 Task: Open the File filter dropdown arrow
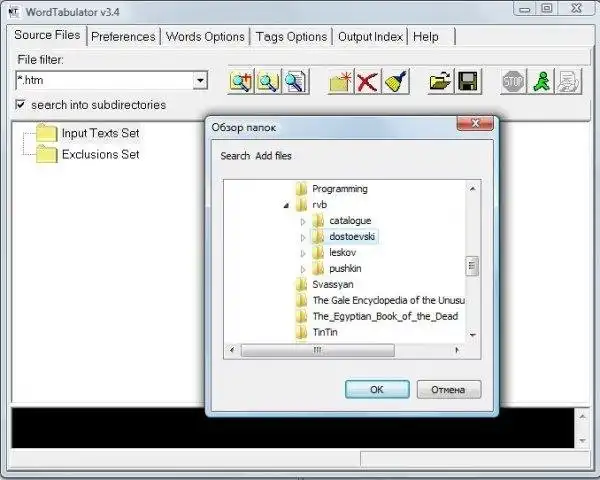[x=200, y=80]
